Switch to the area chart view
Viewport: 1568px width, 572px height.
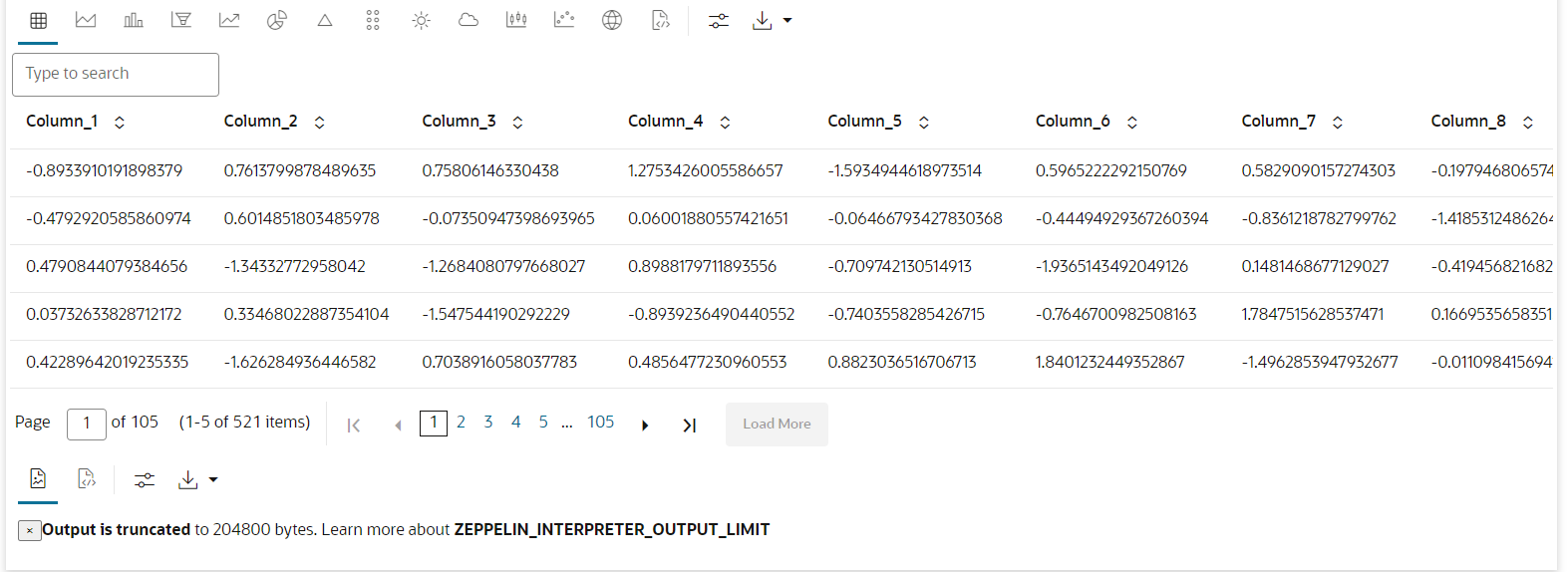coord(86,20)
